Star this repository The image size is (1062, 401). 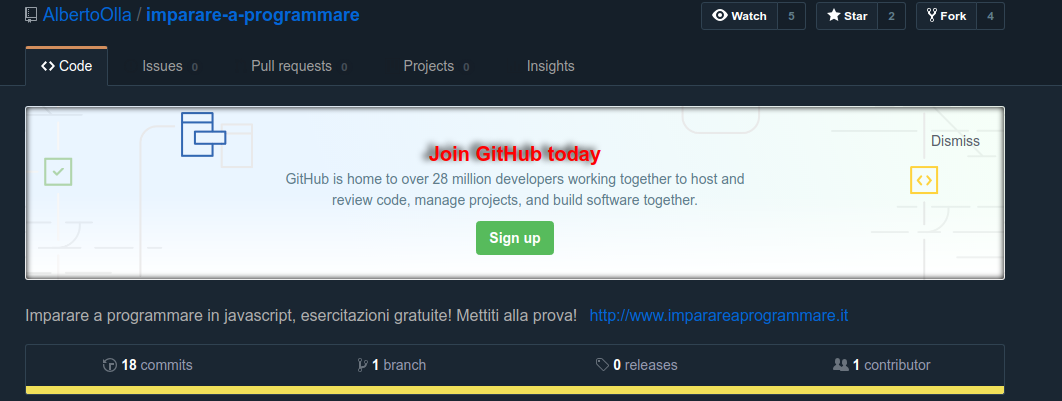(x=847, y=16)
